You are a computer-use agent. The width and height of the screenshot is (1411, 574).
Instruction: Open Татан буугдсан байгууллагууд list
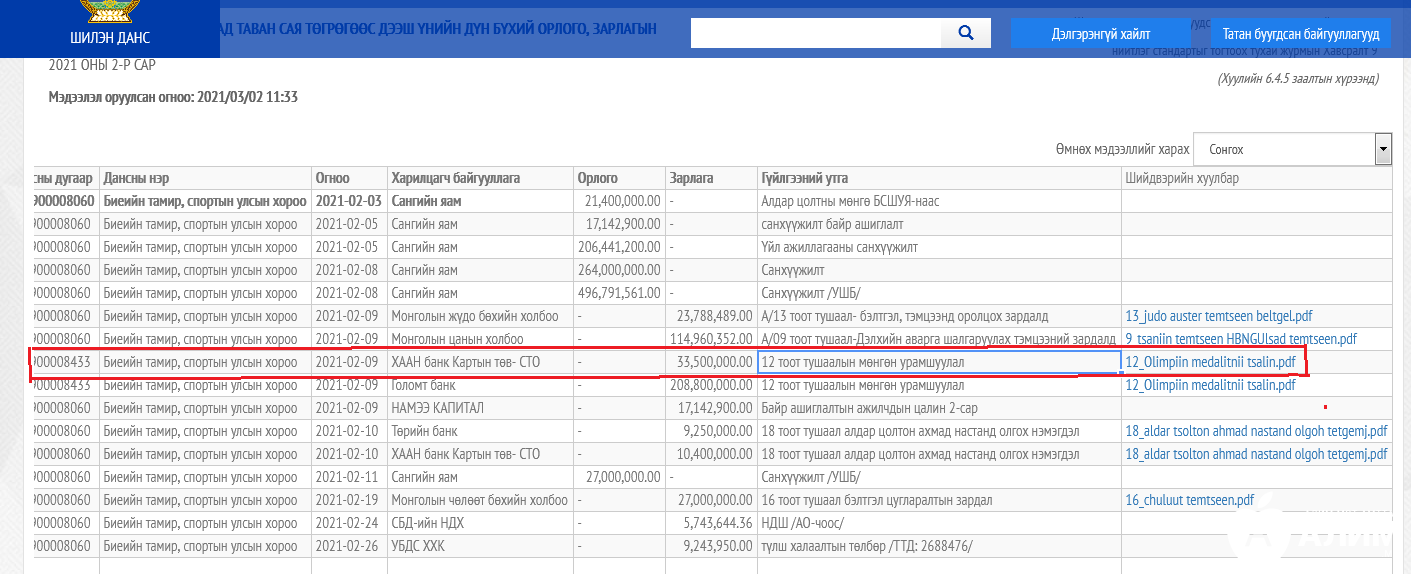(1301, 33)
